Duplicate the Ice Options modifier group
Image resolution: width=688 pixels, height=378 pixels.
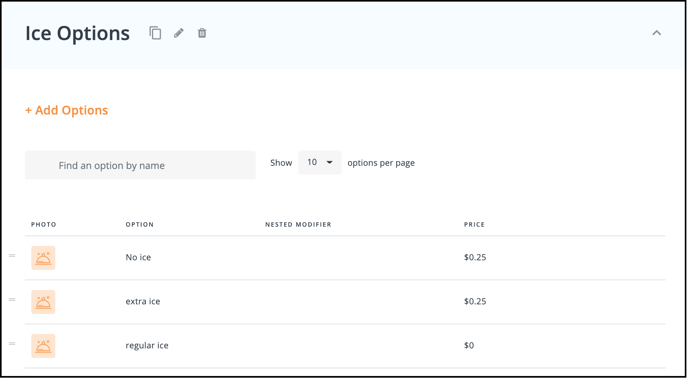pyautogui.click(x=155, y=33)
